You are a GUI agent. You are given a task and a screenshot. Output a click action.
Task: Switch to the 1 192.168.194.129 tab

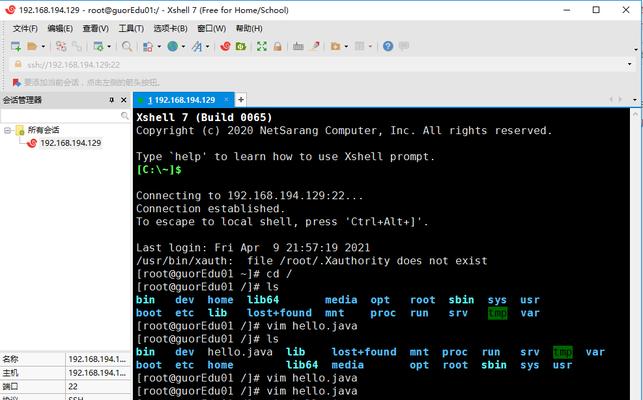pyautogui.click(x=181, y=100)
